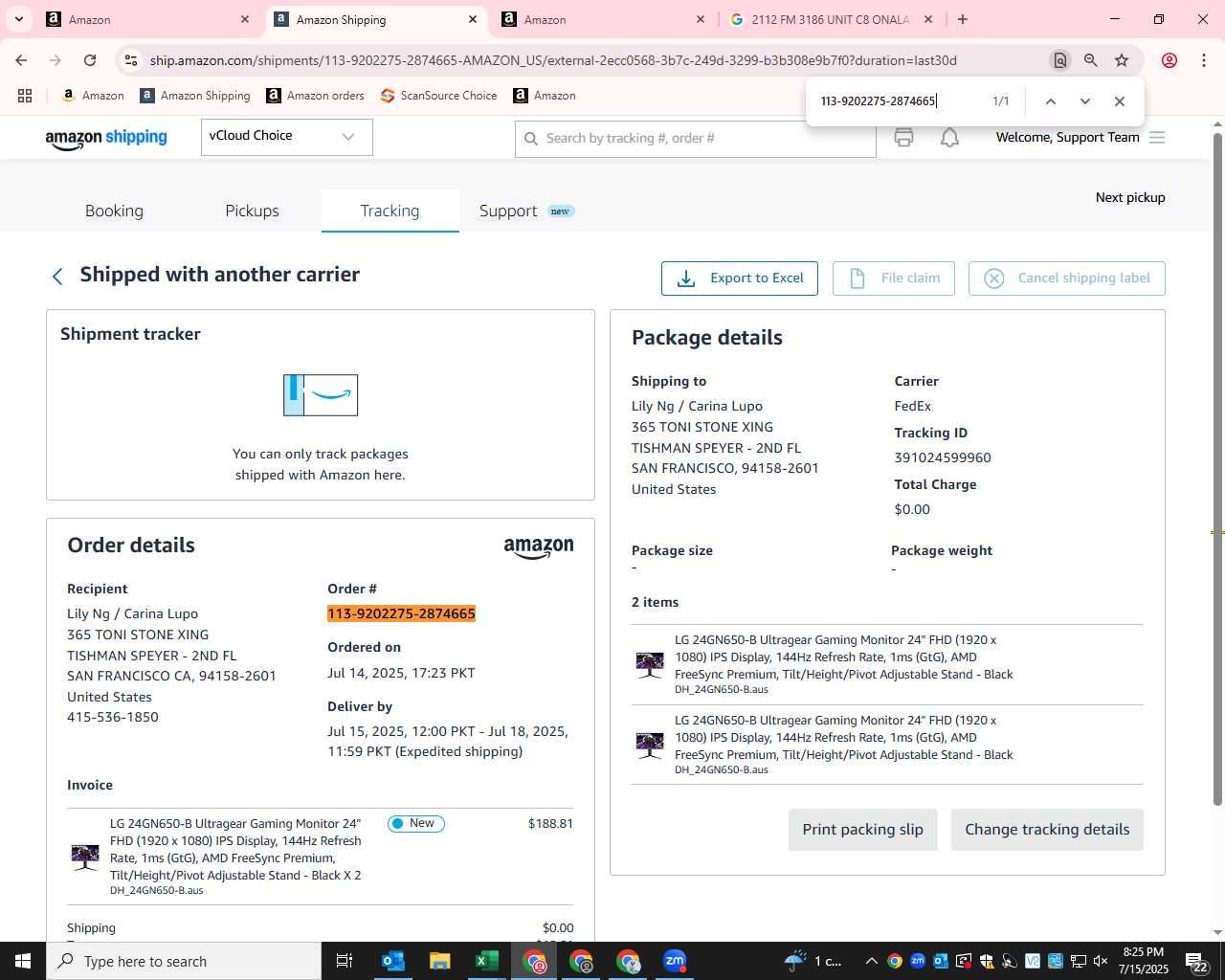Click the taskbar search box
The width and height of the screenshot is (1225, 980).
pyautogui.click(x=184, y=961)
